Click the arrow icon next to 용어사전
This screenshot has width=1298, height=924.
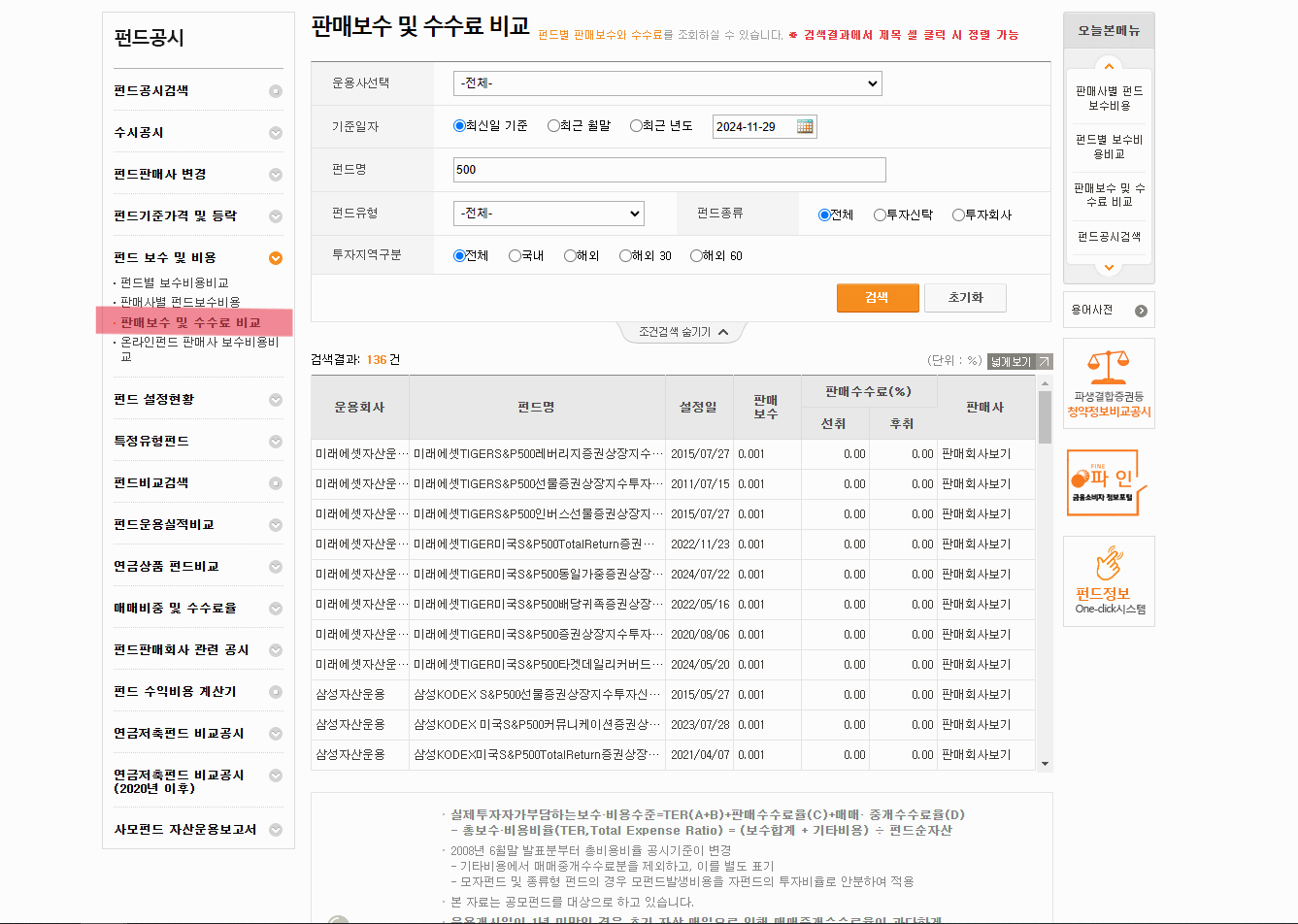[x=1141, y=311]
